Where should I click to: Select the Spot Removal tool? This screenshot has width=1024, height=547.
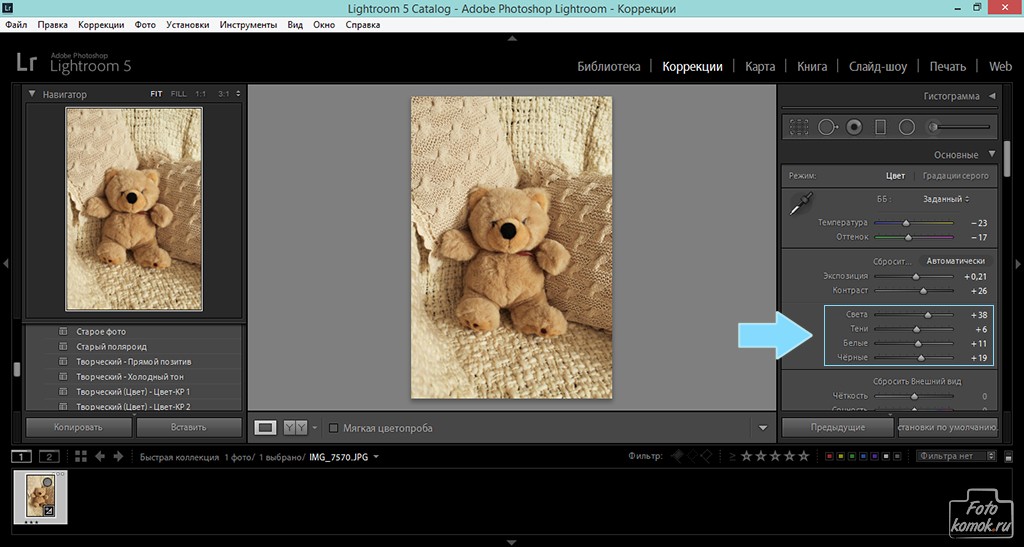(827, 127)
